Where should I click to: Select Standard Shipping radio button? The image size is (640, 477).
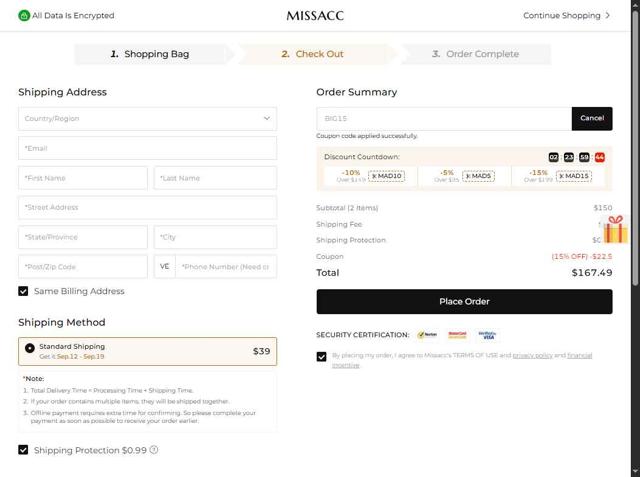point(30,348)
